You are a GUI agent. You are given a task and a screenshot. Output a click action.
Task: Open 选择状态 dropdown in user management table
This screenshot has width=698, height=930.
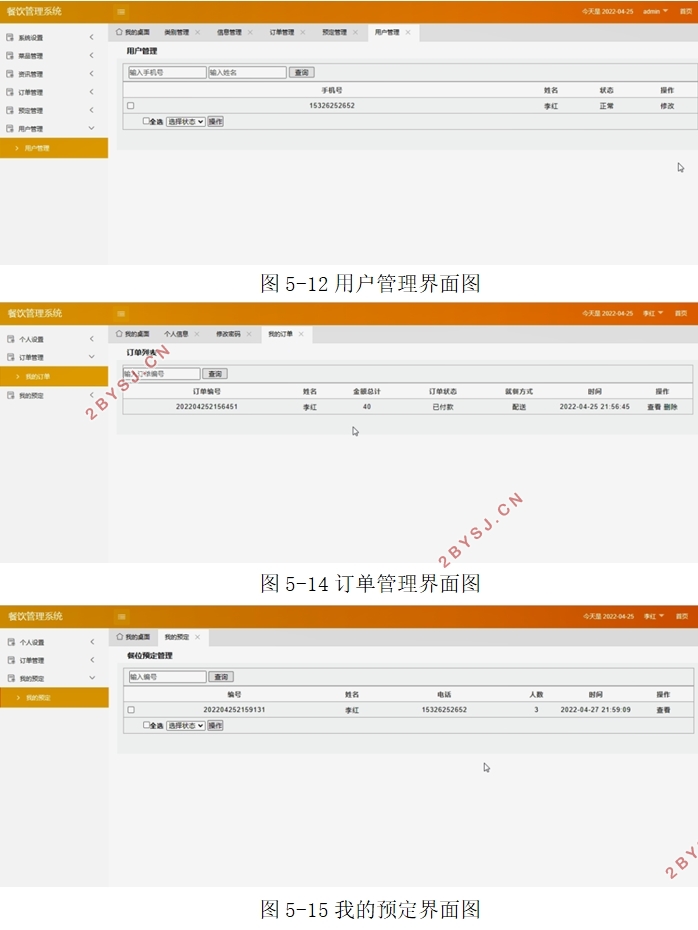[186, 122]
